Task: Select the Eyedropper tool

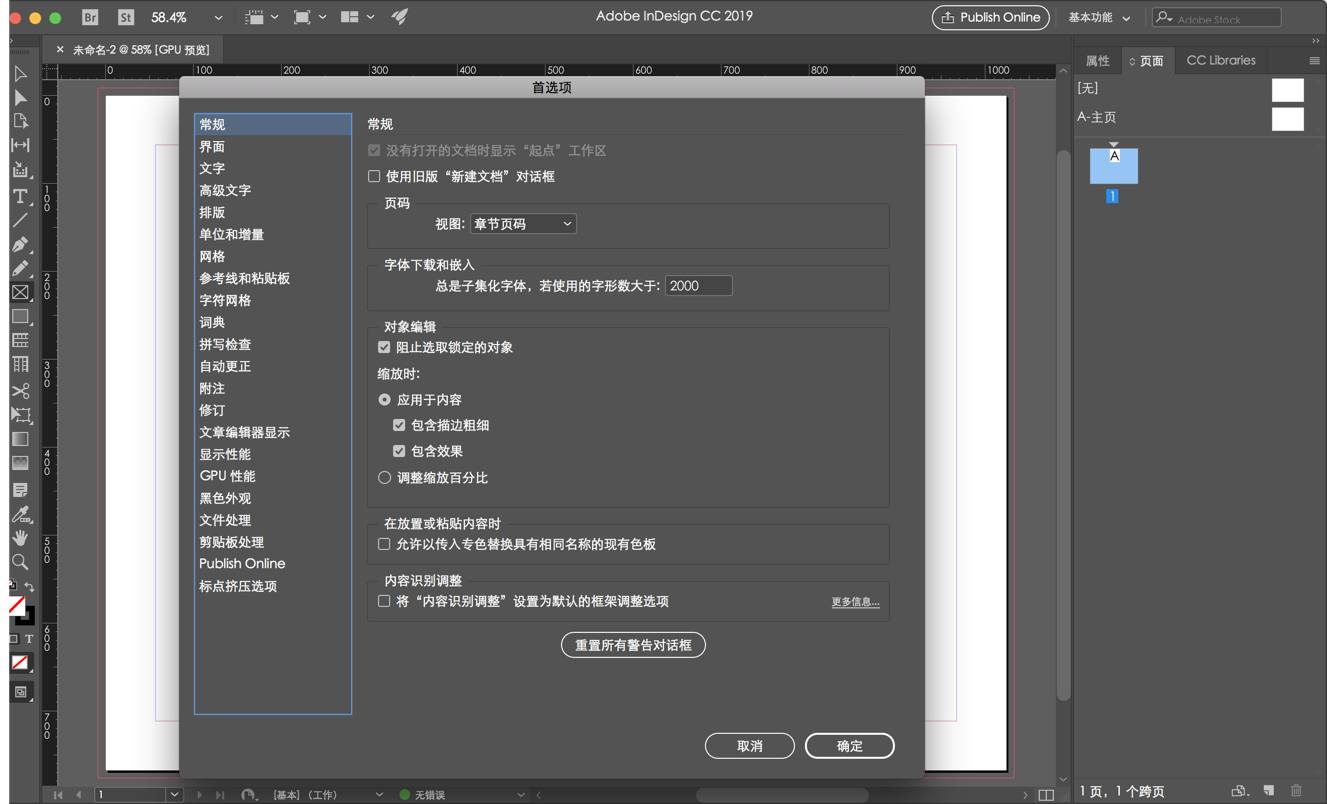Action: point(20,514)
